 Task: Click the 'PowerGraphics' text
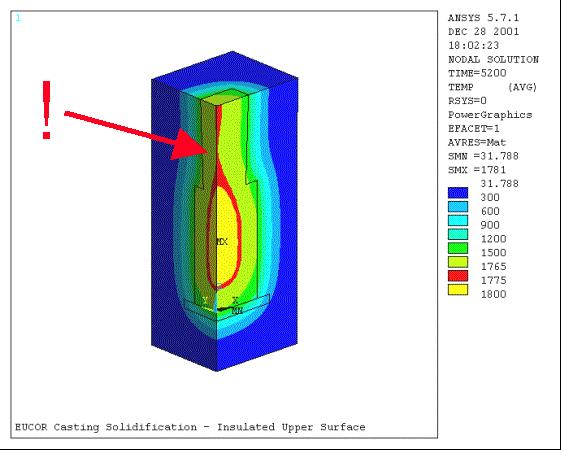point(490,115)
